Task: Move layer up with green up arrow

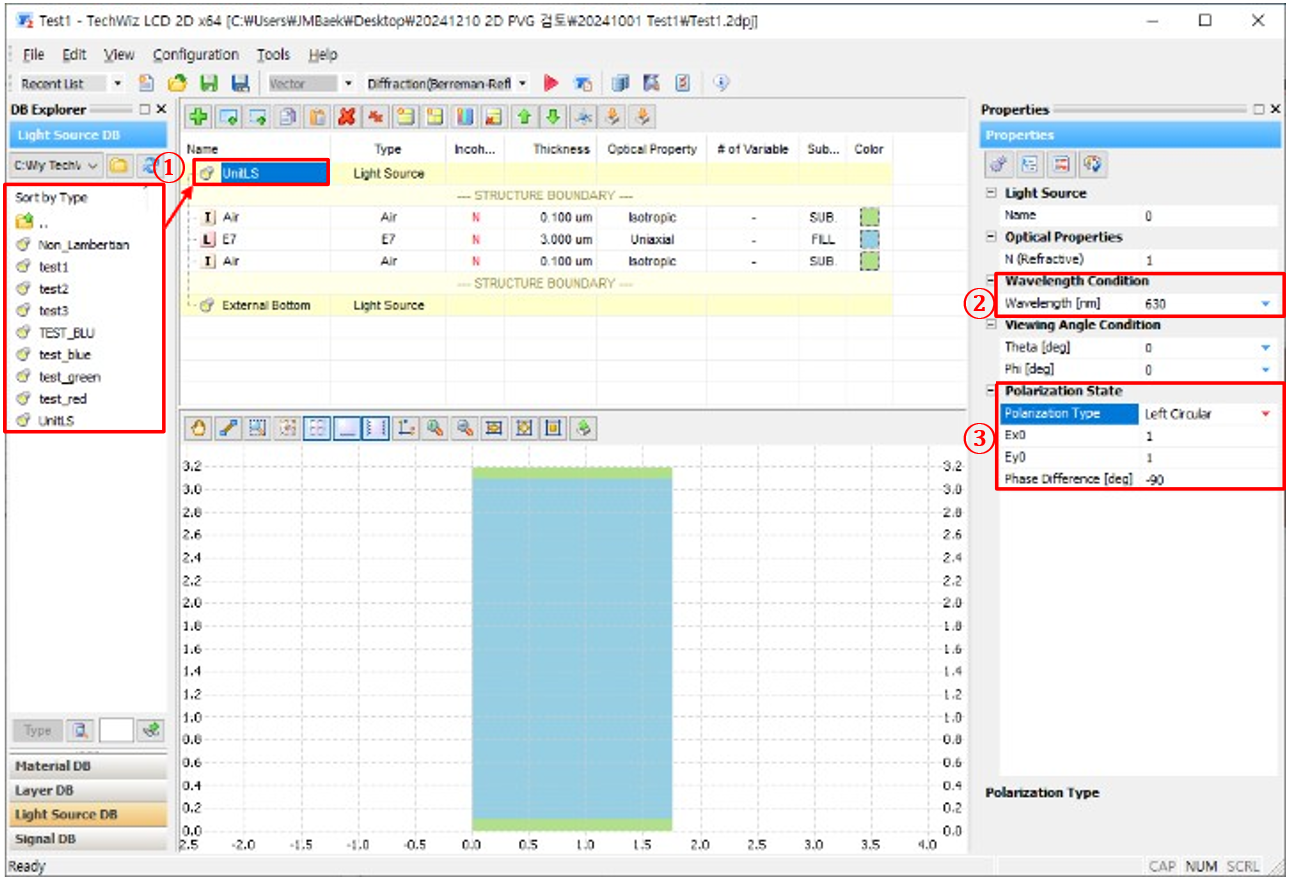Action: [x=523, y=117]
